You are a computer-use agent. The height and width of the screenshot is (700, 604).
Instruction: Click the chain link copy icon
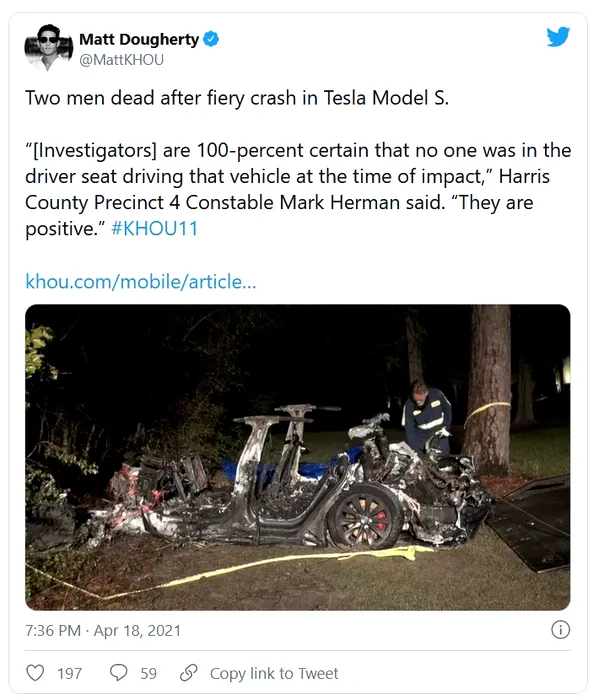188,673
